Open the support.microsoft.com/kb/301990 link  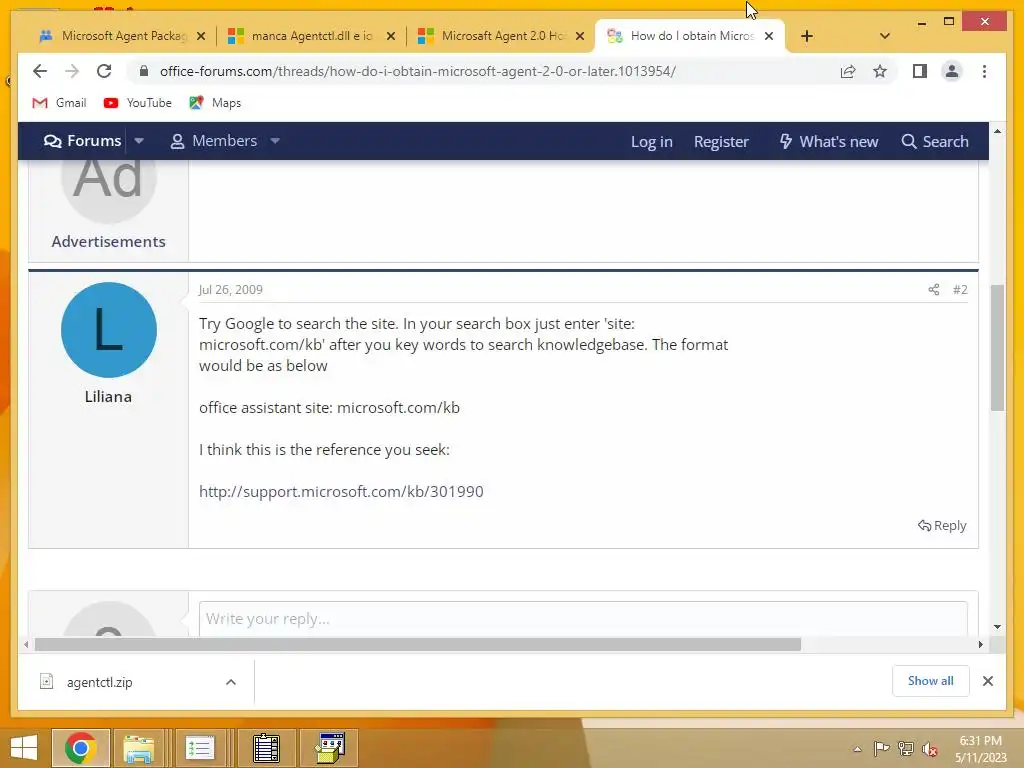click(x=341, y=492)
